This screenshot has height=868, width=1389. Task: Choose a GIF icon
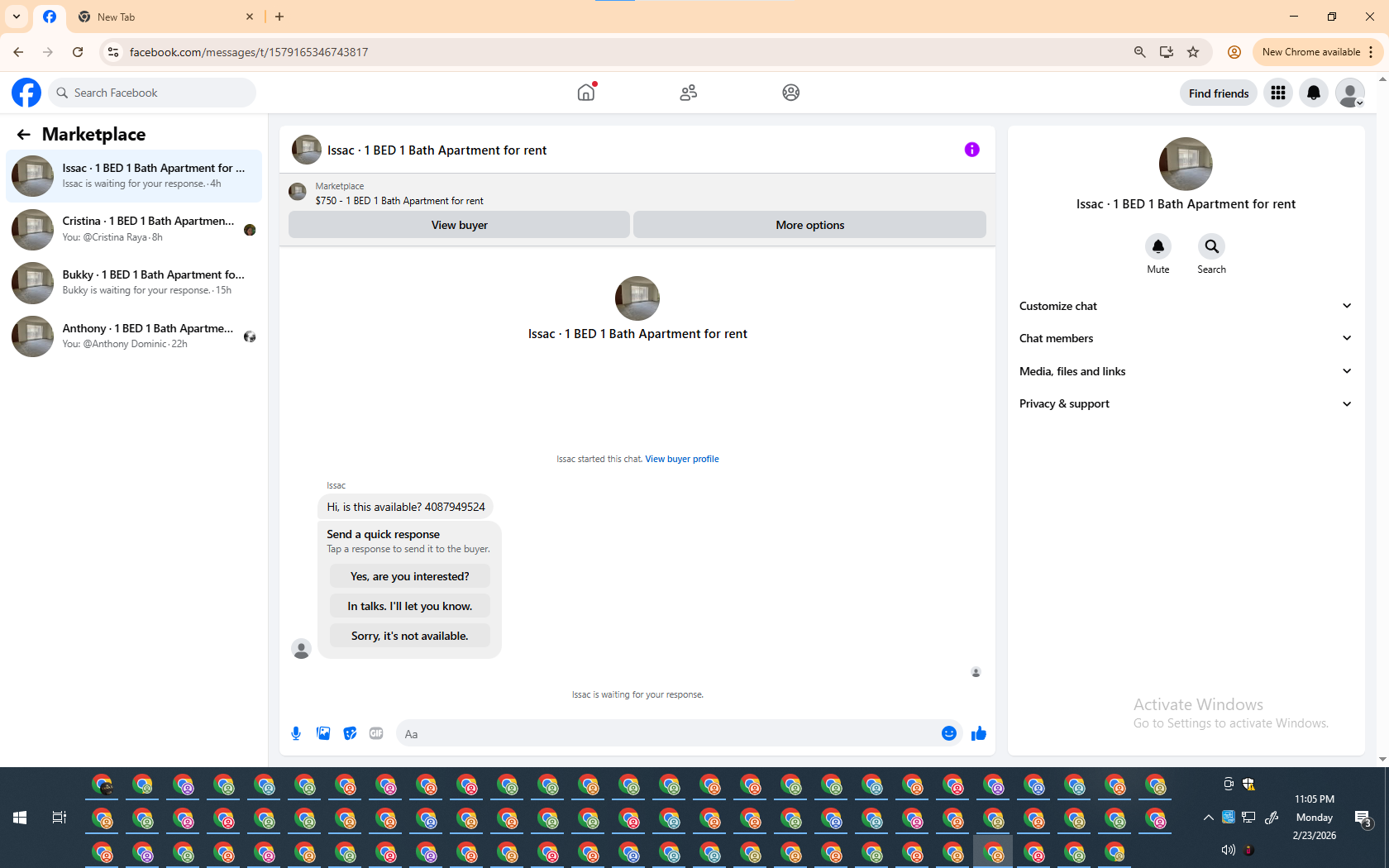click(x=376, y=733)
